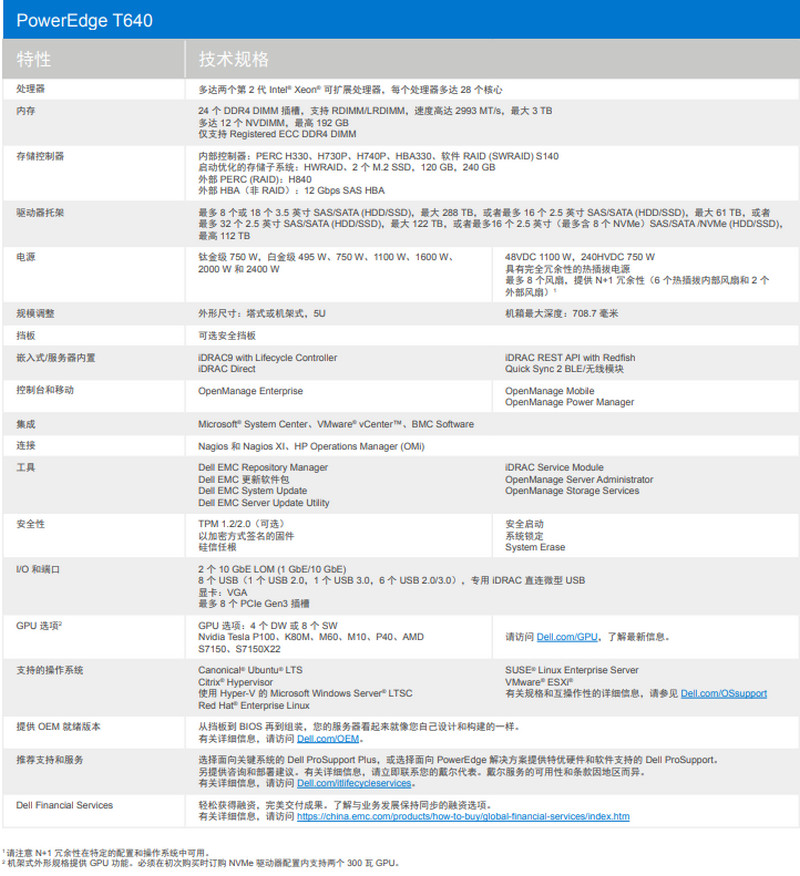Click the Nagios 和 Nagios XI text line
Screen dimensions: 800x876
[x=311, y=446]
